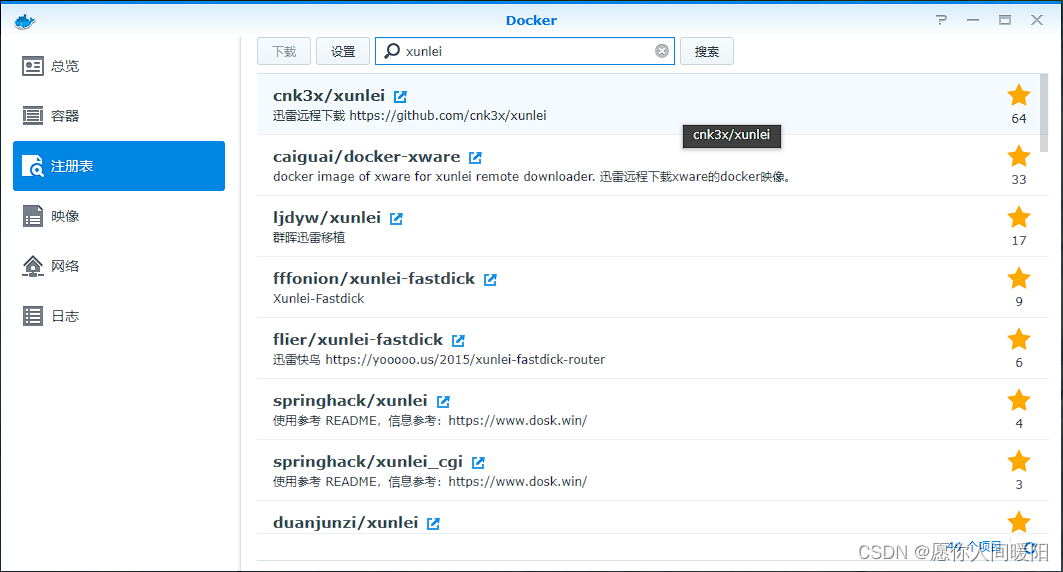This screenshot has width=1063, height=572.
Task: Click the 总览 sidebar icon
Action: [33, 66]
